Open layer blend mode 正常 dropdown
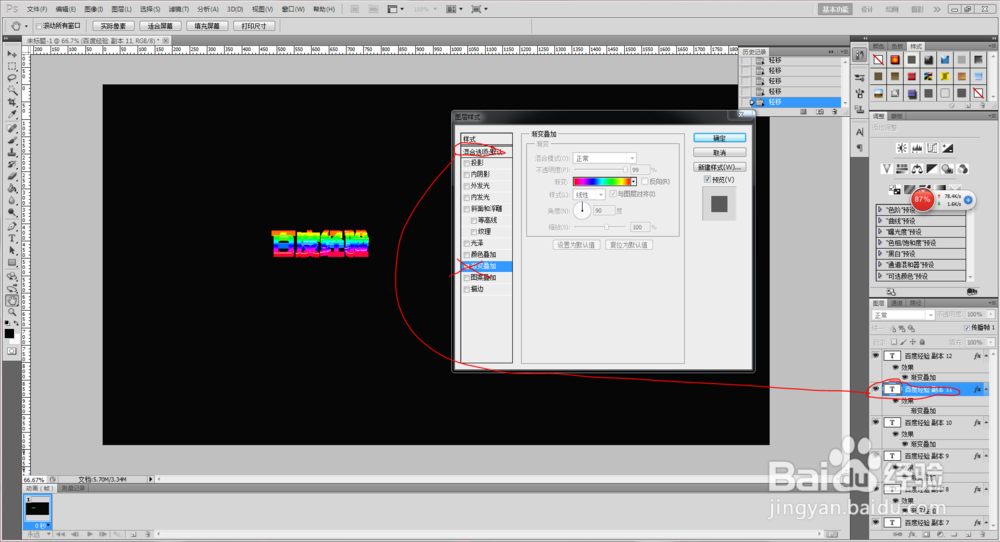1000x542 pixels. [902, 315]
